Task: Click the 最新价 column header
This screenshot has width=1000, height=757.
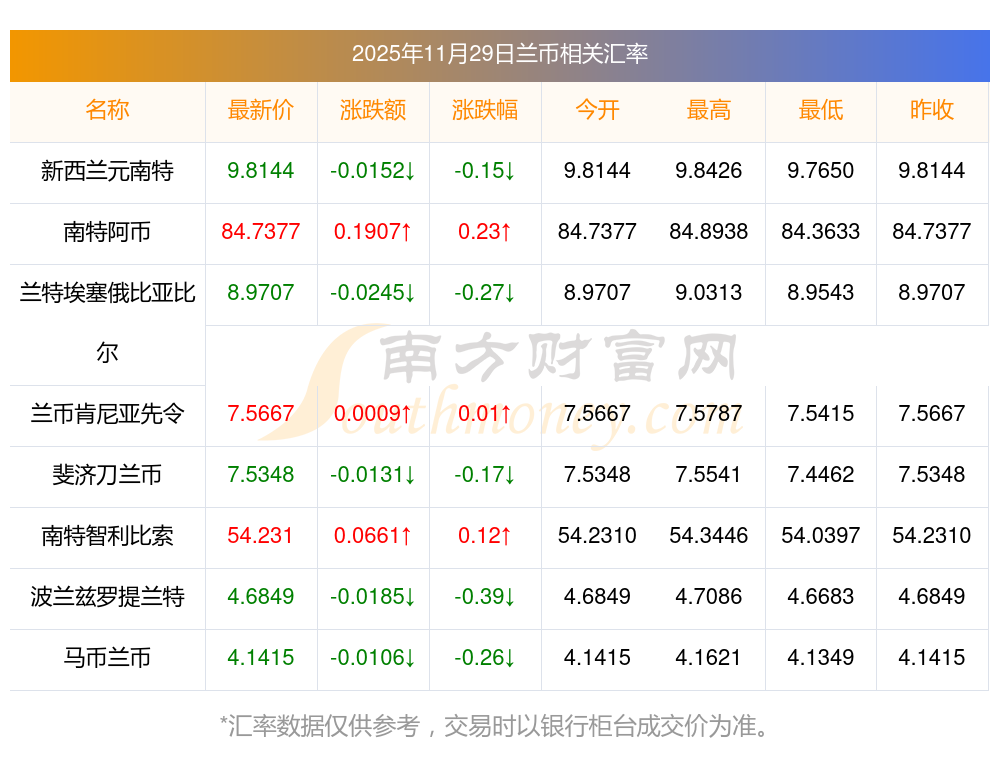Action: (261, 110)
